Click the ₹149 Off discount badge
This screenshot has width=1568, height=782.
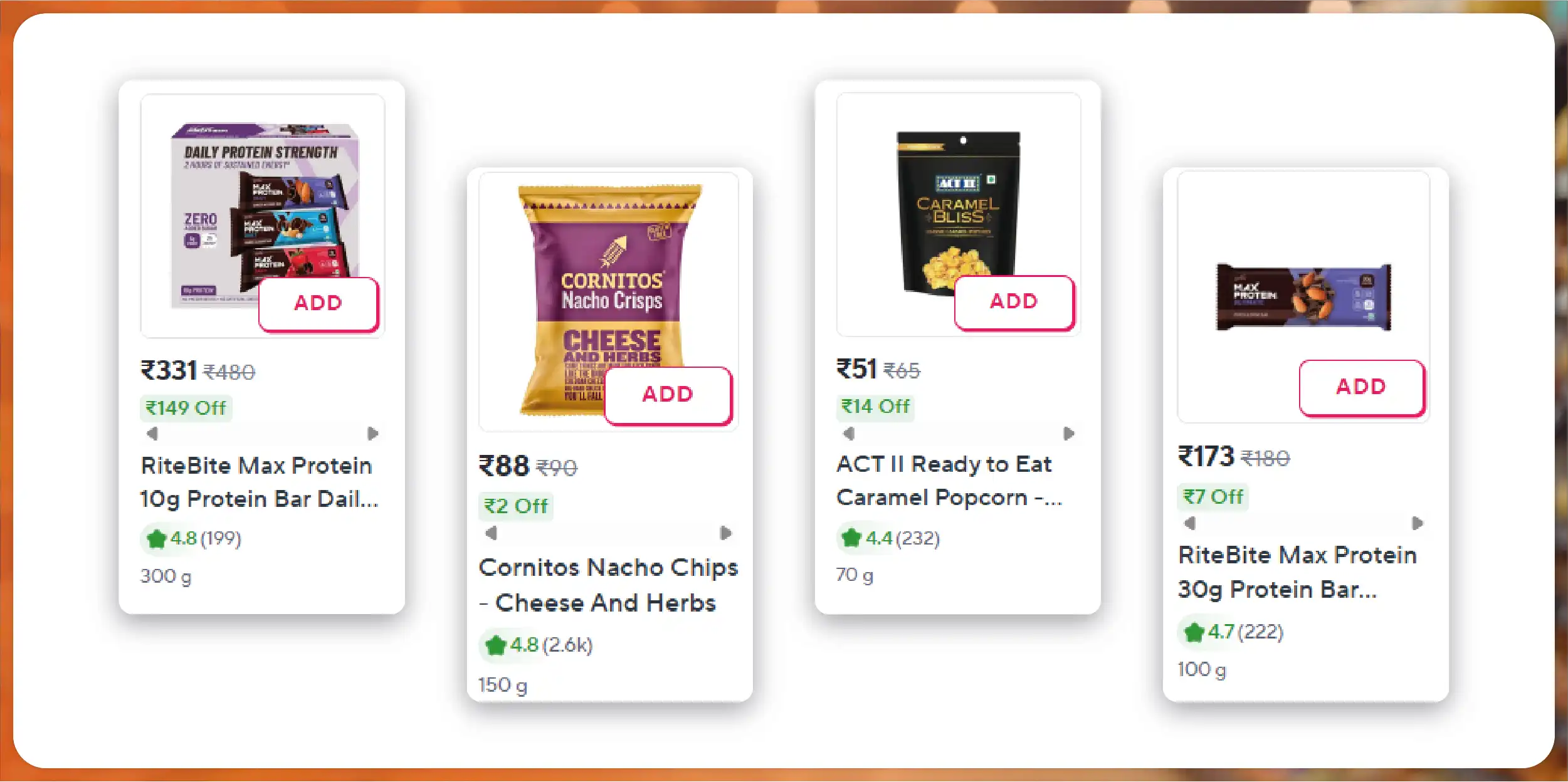click(x=186, y=408)
